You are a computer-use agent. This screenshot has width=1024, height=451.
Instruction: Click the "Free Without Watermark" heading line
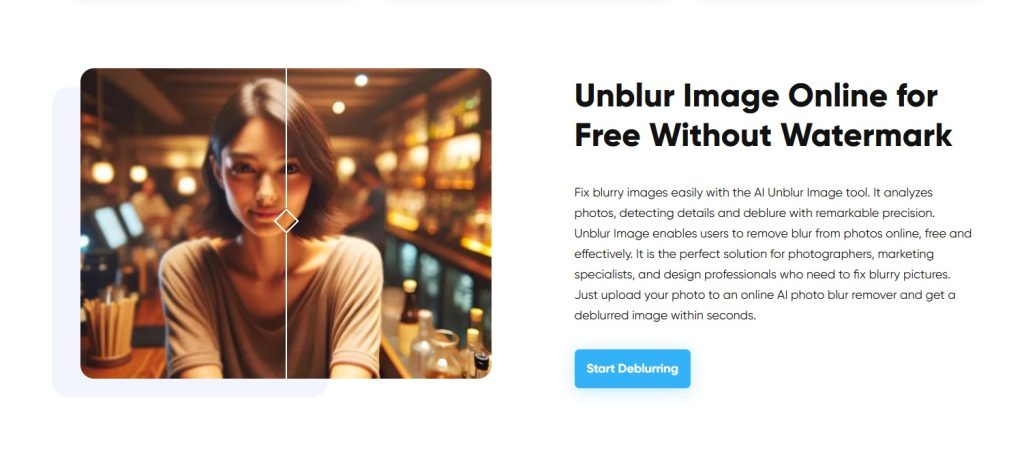tap(763, 135)
